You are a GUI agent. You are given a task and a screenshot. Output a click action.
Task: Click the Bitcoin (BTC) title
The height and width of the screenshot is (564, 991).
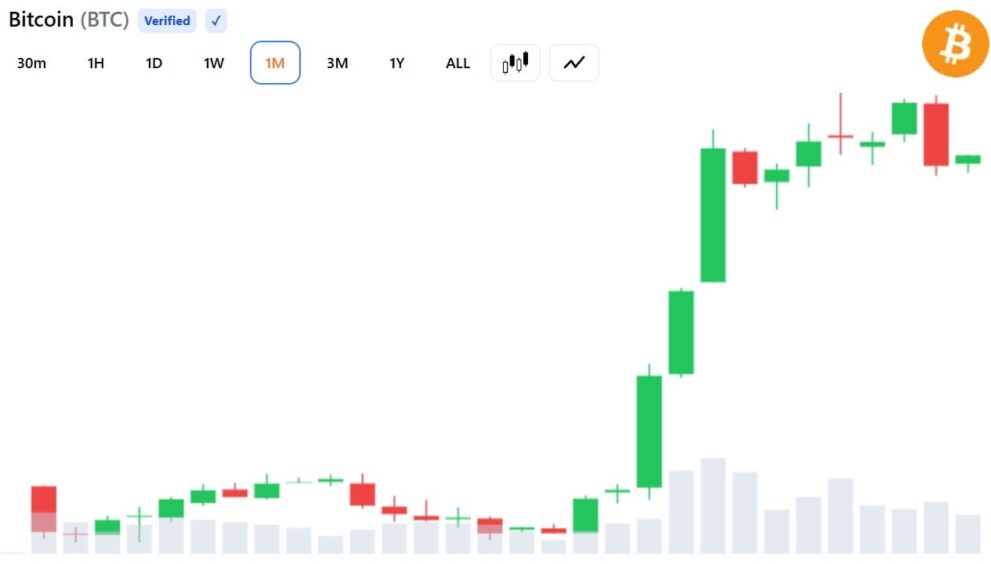pyautogui.click(x=68, y=20)
